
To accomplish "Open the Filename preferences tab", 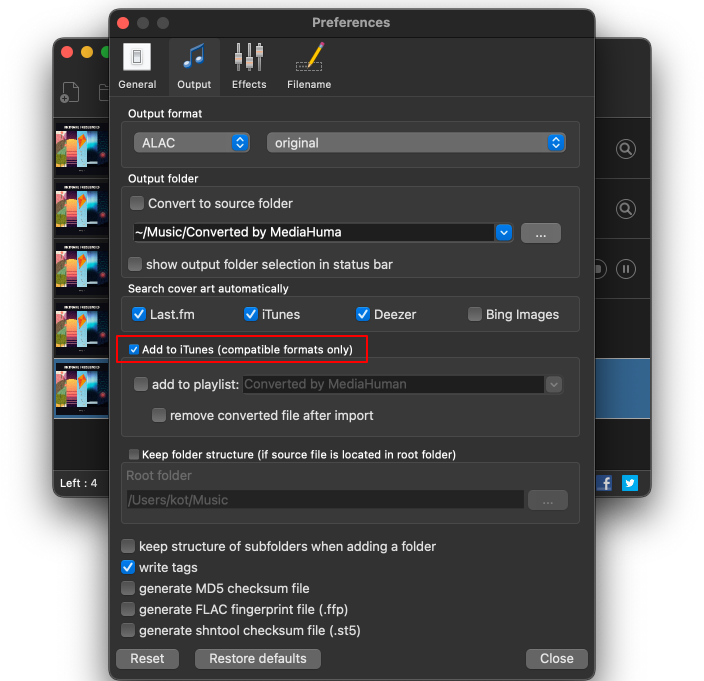I will (309, 66).
